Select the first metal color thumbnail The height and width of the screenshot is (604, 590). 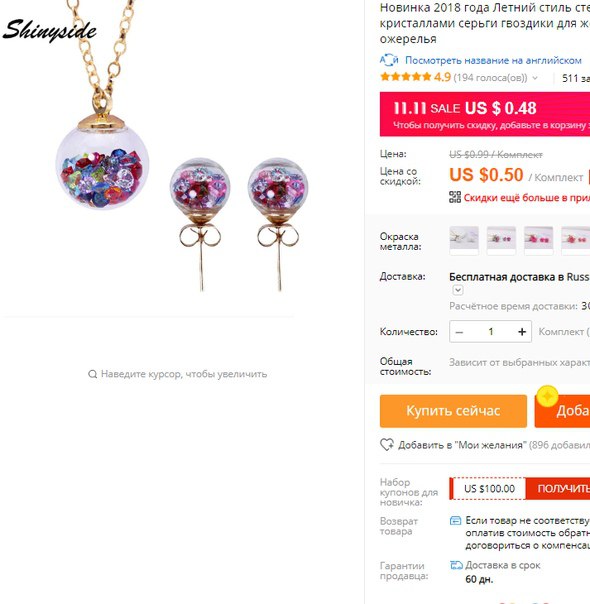coord(464,240)
